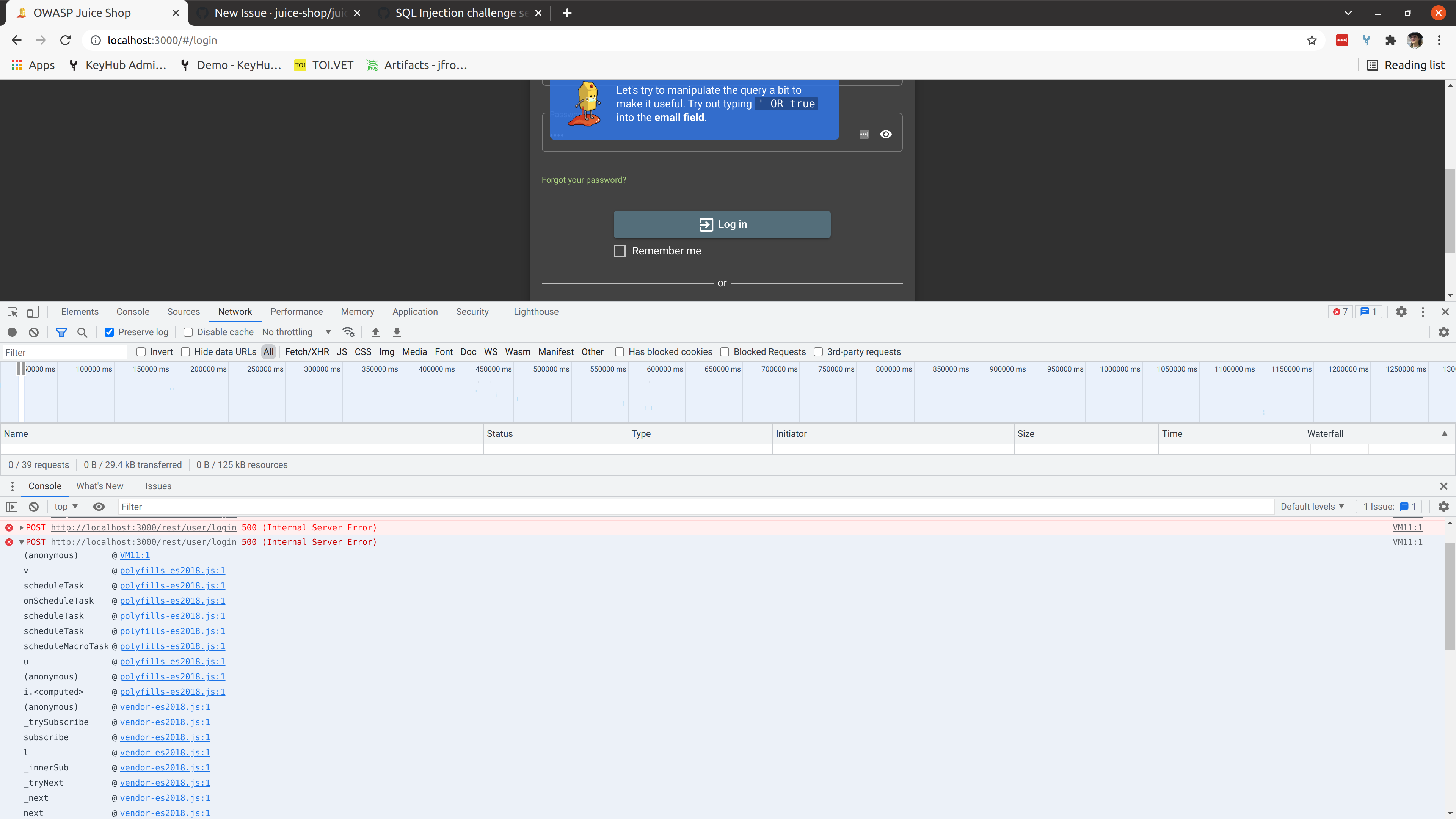Open the Issues drawer tab
The width and height of the screenshot is (1456, 819).
pos(158,486)
